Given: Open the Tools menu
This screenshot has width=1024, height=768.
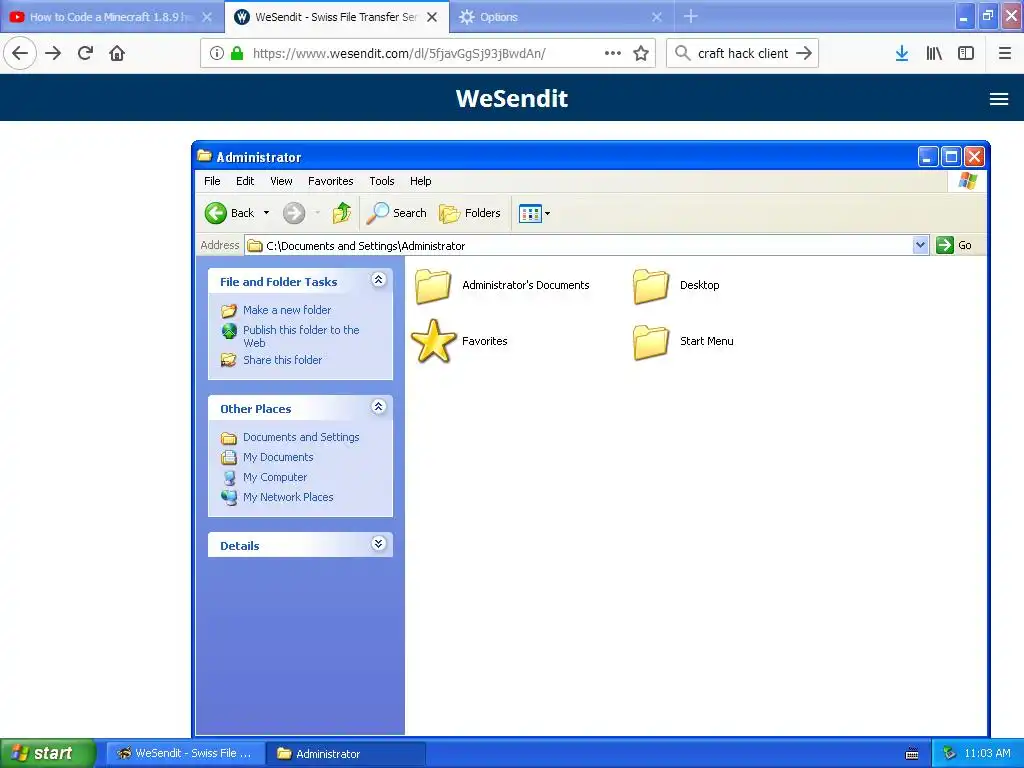Looking at the screenshot, I should coord(381,181).
